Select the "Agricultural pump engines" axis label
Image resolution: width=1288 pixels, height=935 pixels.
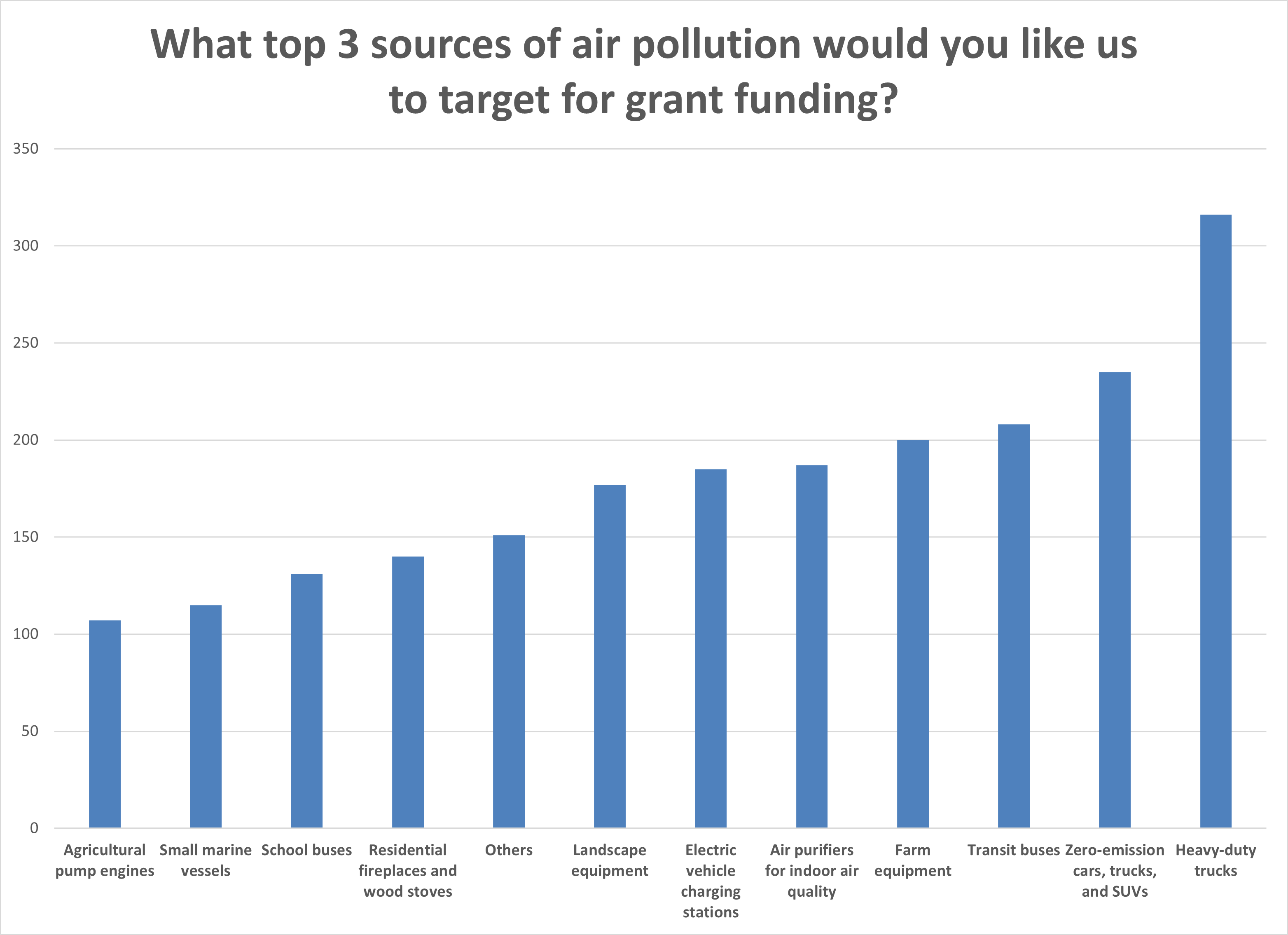105,860
